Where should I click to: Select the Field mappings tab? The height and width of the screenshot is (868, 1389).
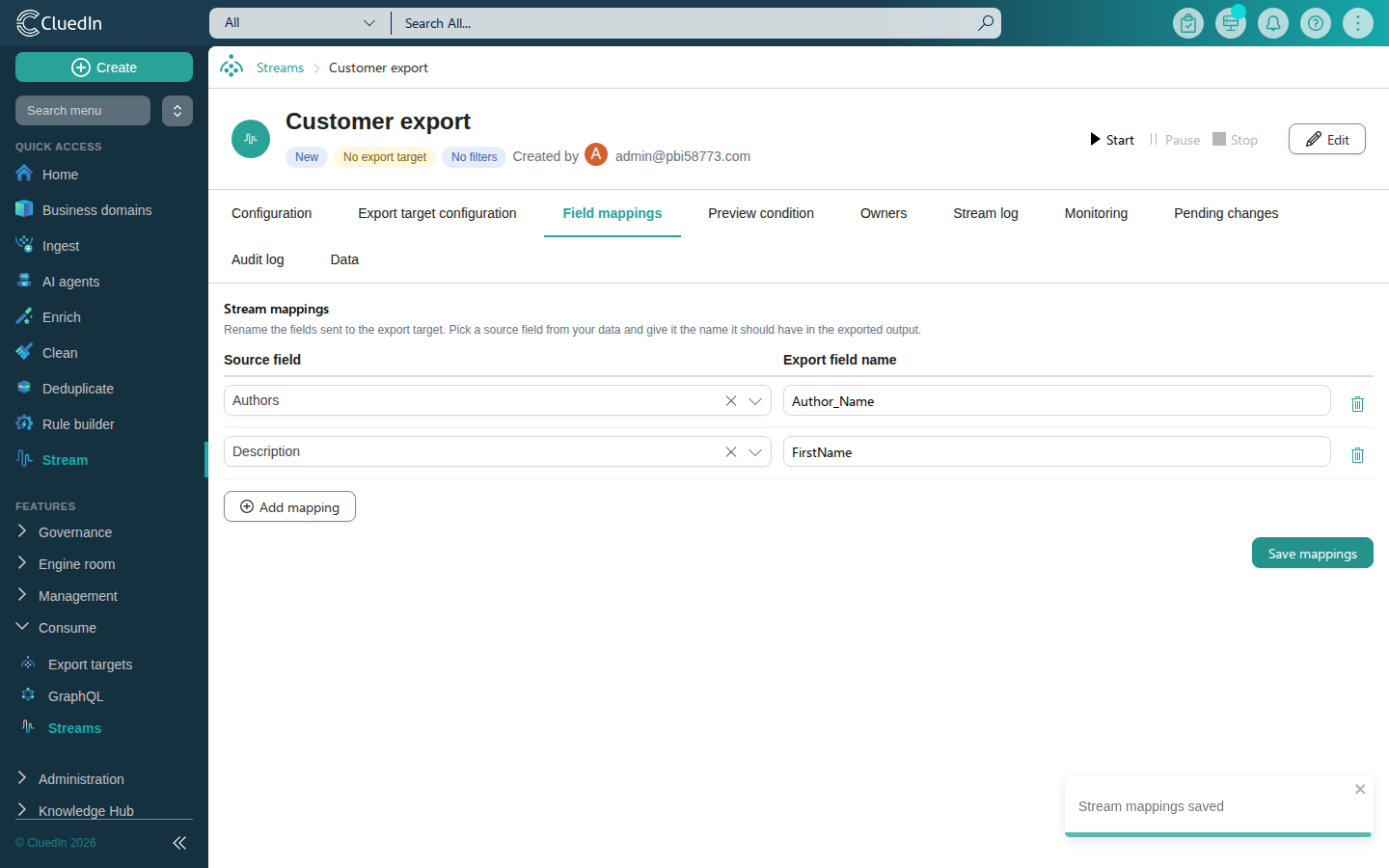pyautogui.click(x=613, y=213)
